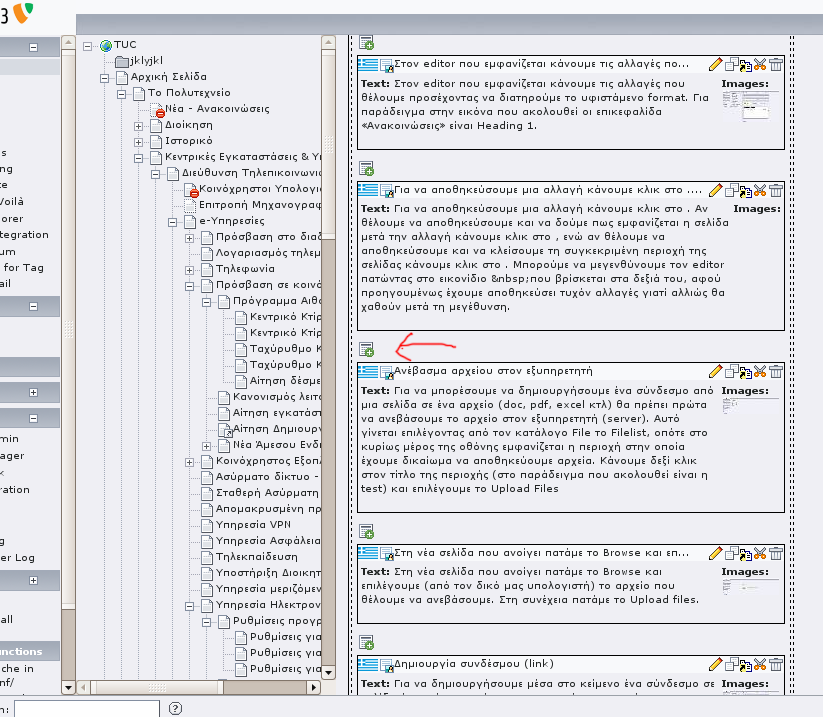Collapse the topmost left menu section

pyautogui.click(x=33, y=47)
